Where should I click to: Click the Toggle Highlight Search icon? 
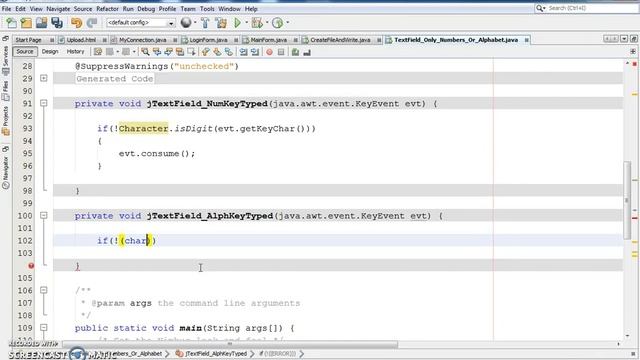[x=180, y=52]
